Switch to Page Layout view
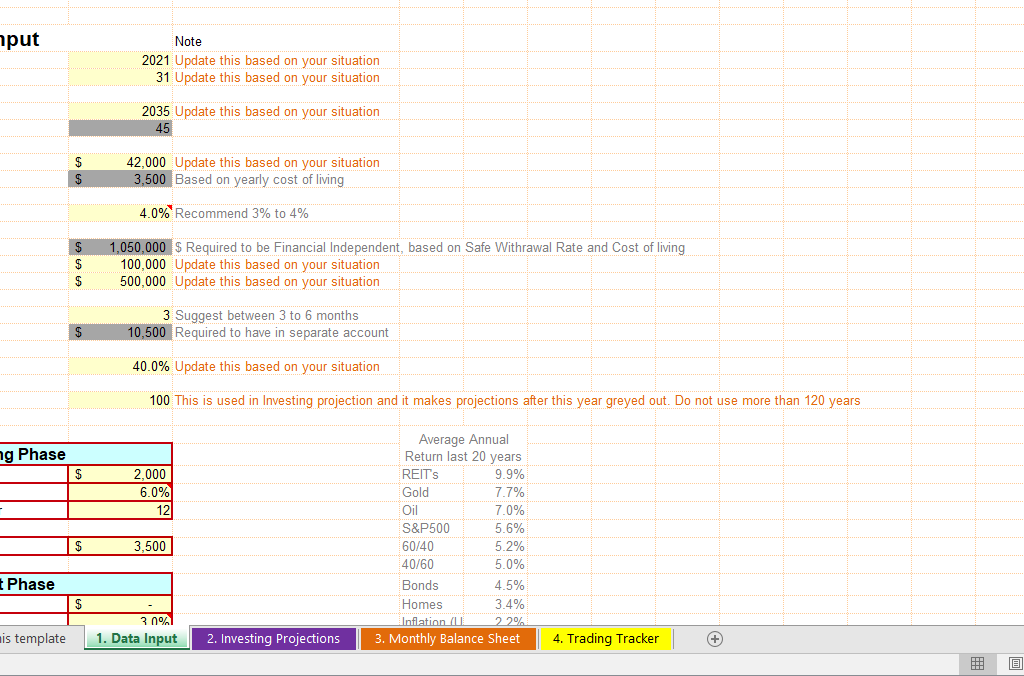This screenshot has height=676, width=1024. coord(1015,663)
